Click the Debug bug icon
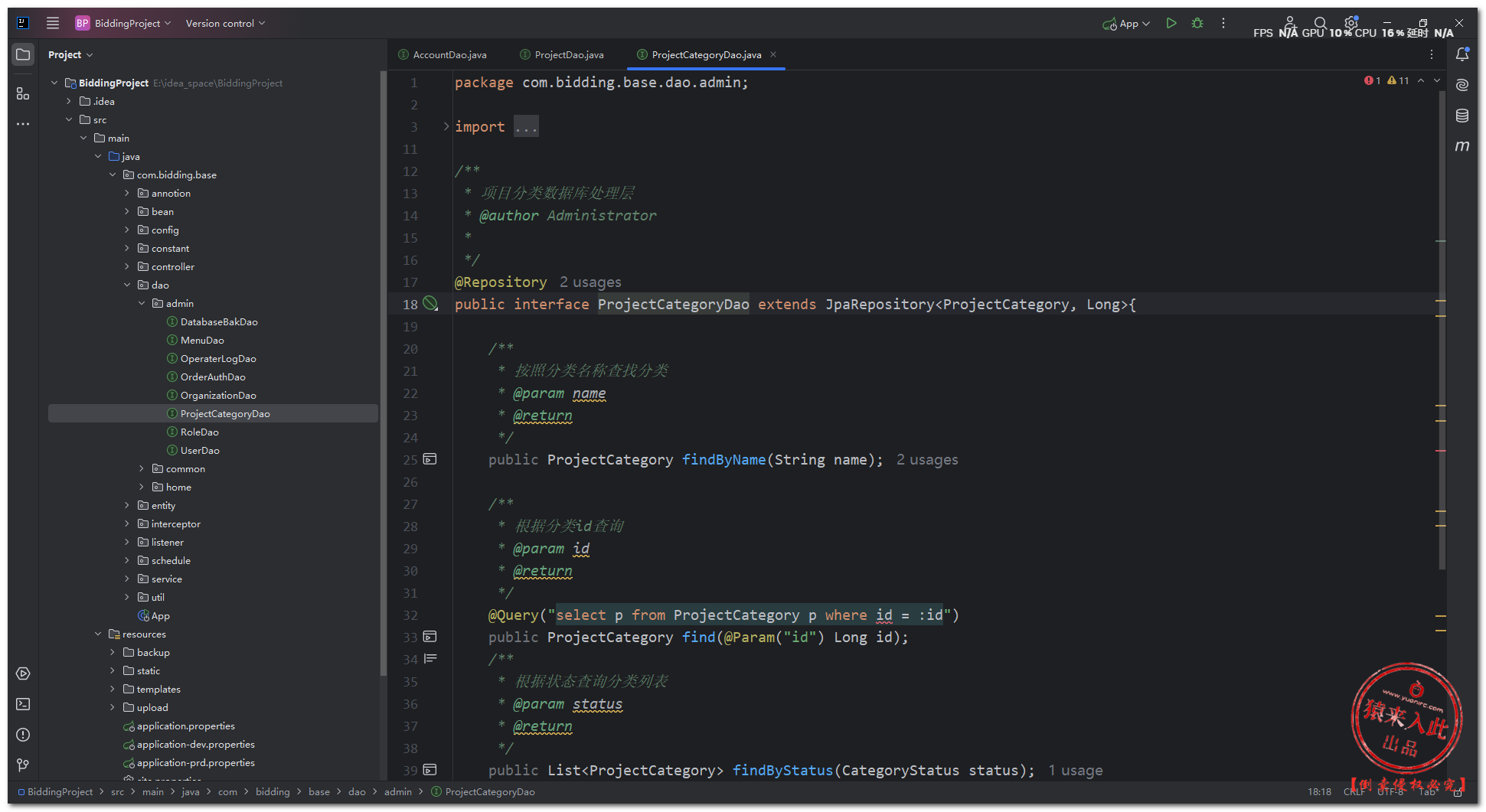The image size is (1486, 812). pos(1197,24)
